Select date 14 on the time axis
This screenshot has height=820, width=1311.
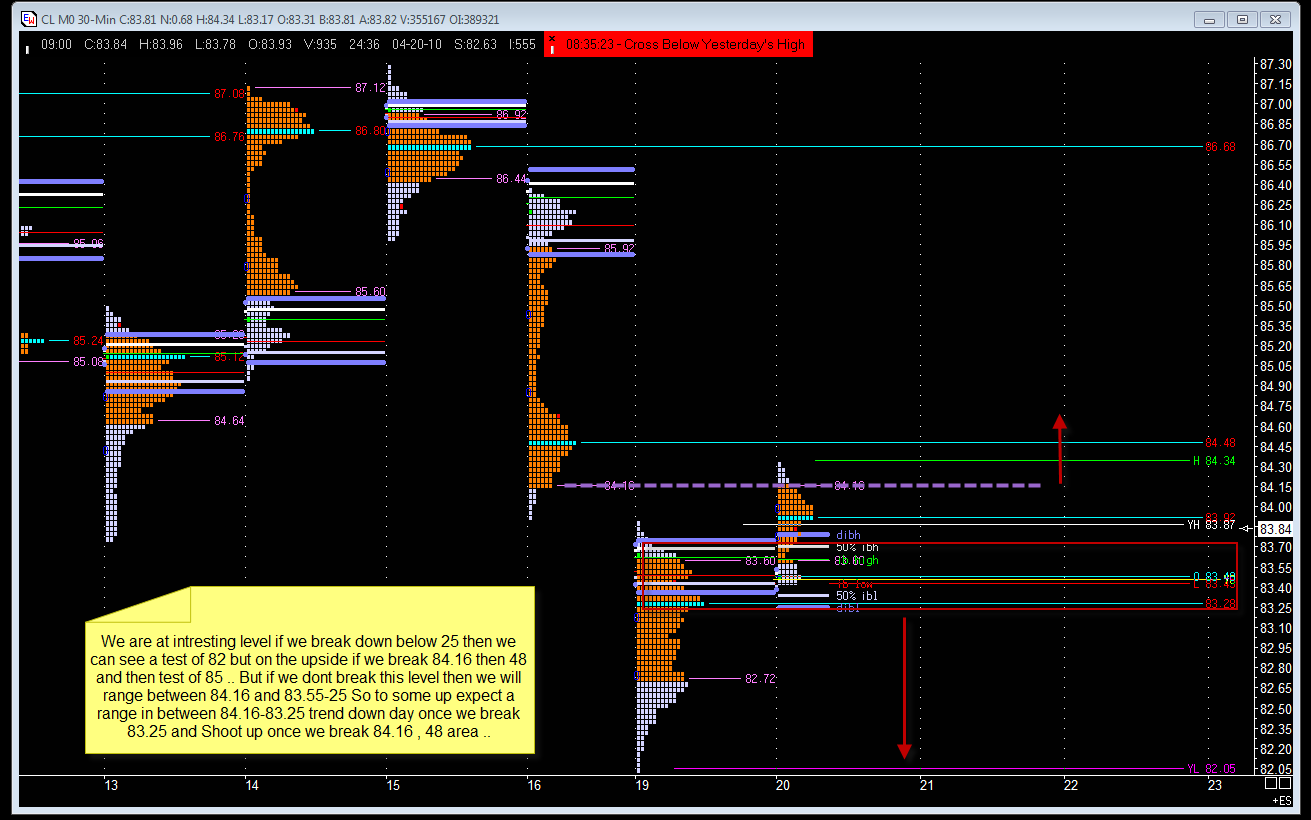pos(252,786)
